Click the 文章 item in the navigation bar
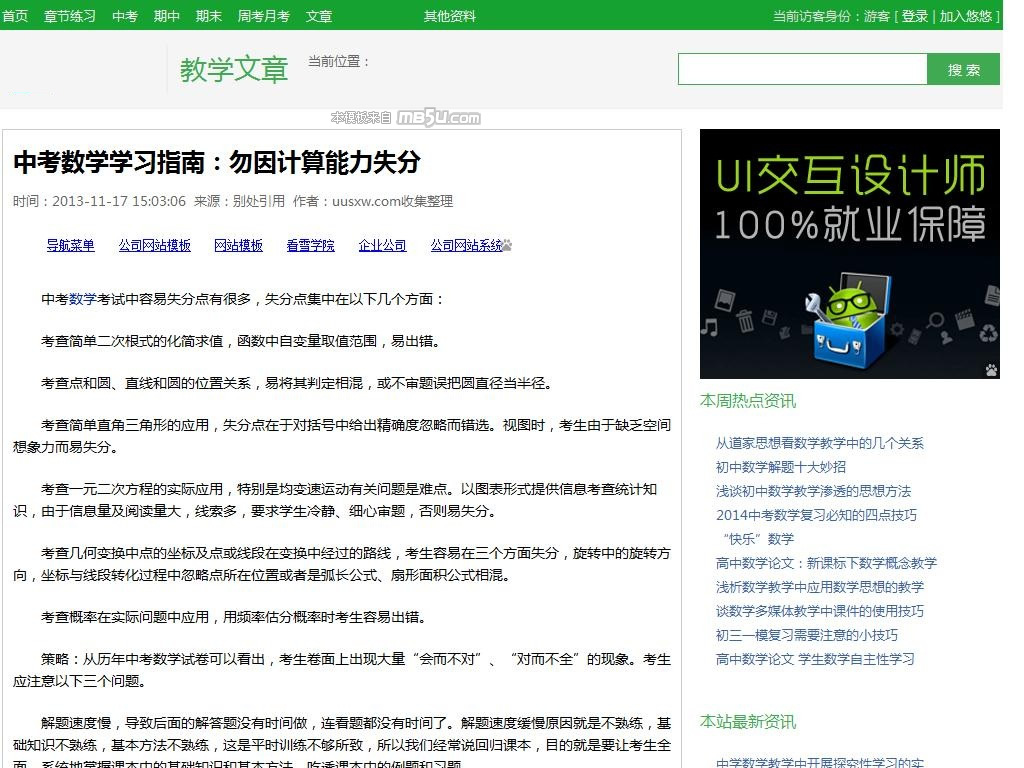The height and width of the screenshot is (768, 1024). [x=319, y=16]
